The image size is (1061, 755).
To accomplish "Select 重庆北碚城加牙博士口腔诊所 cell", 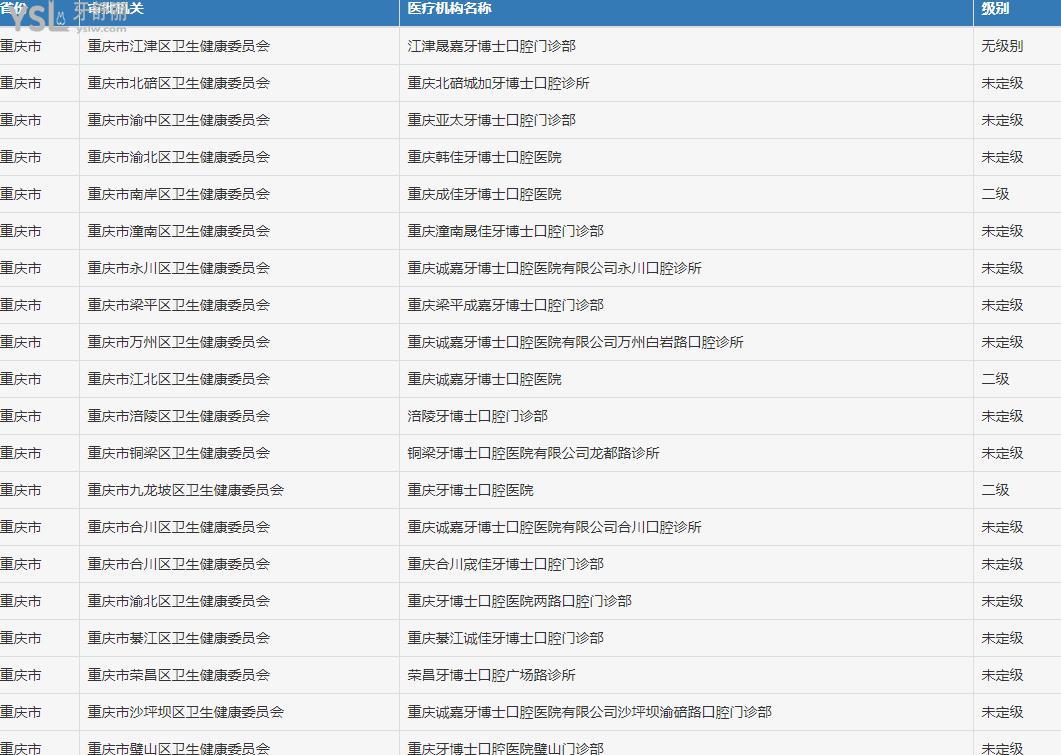I will 498,83.
